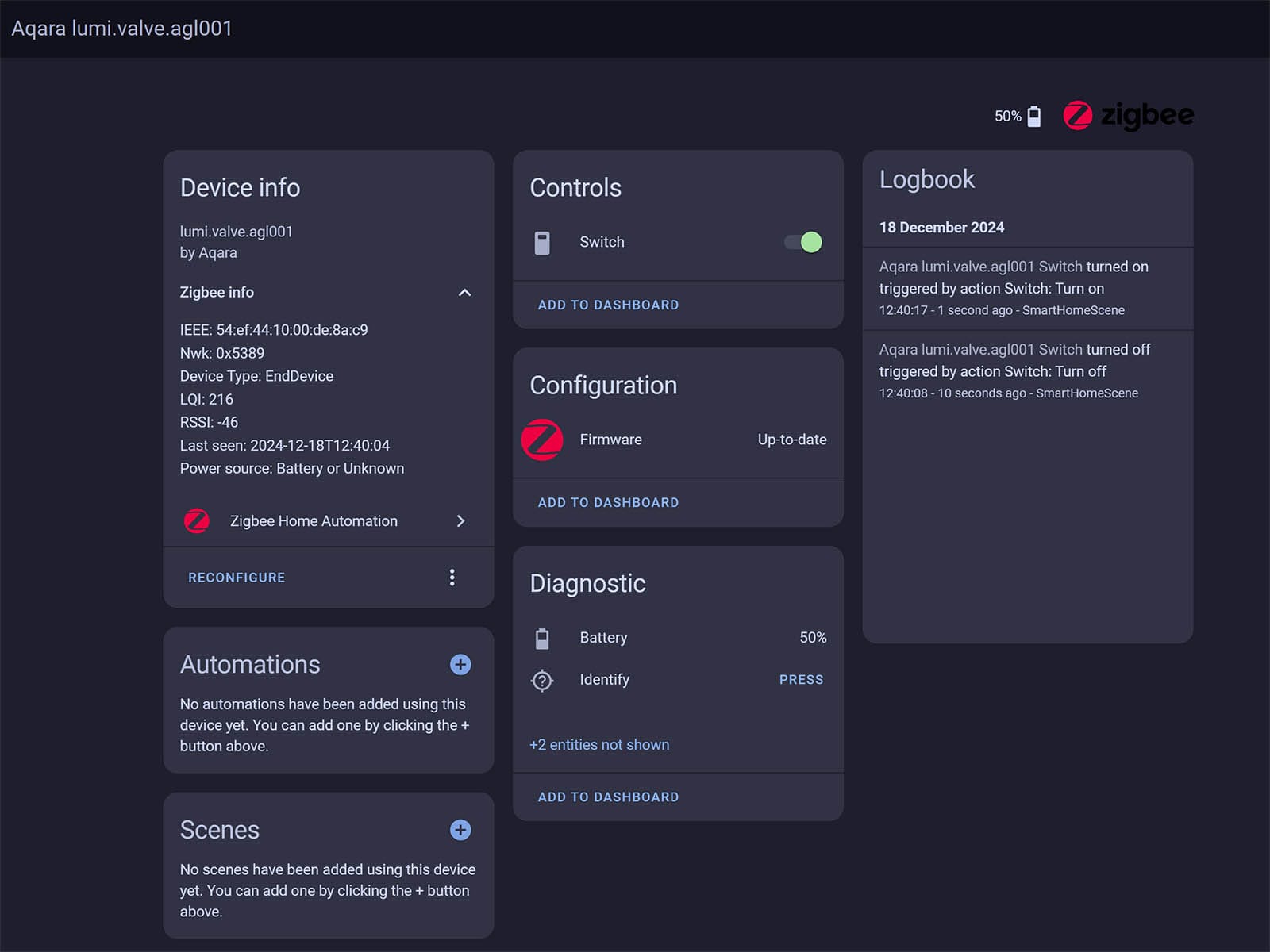1270x952 pixels.
Task: Open the three-dot device options menu
Action: [x=452, y=578]
